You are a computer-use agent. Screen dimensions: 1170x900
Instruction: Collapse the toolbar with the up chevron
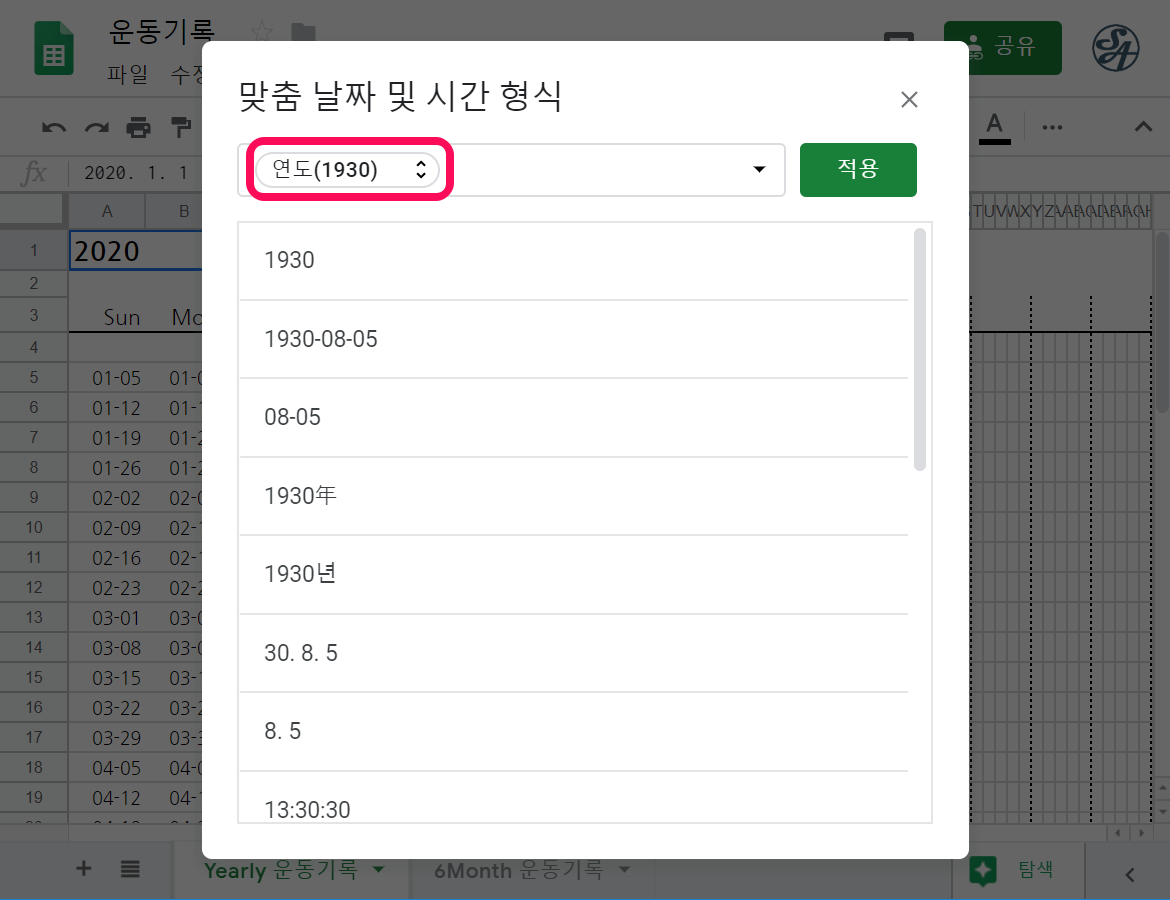(1143, 127)
